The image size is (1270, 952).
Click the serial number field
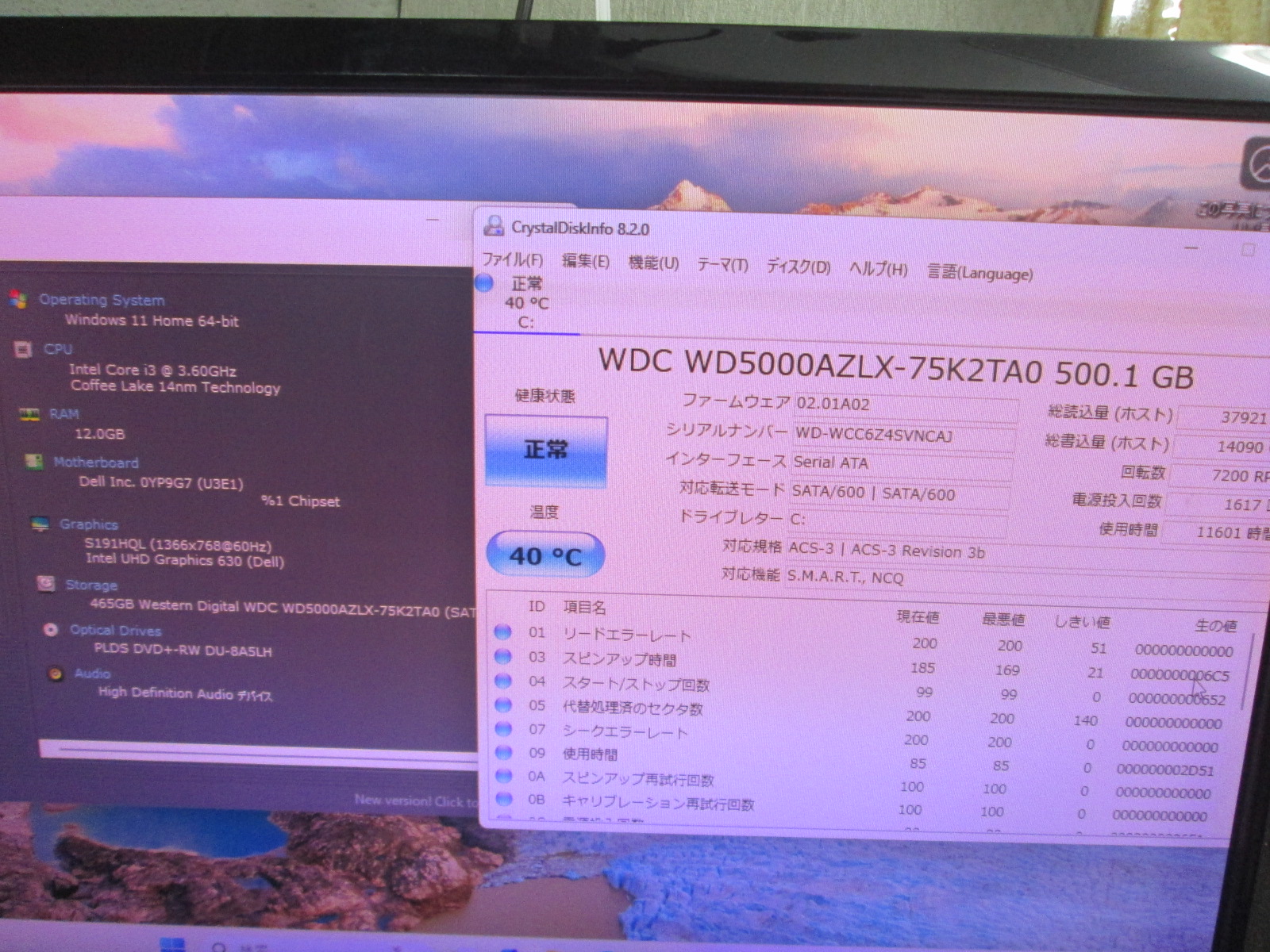coord(903,436)
